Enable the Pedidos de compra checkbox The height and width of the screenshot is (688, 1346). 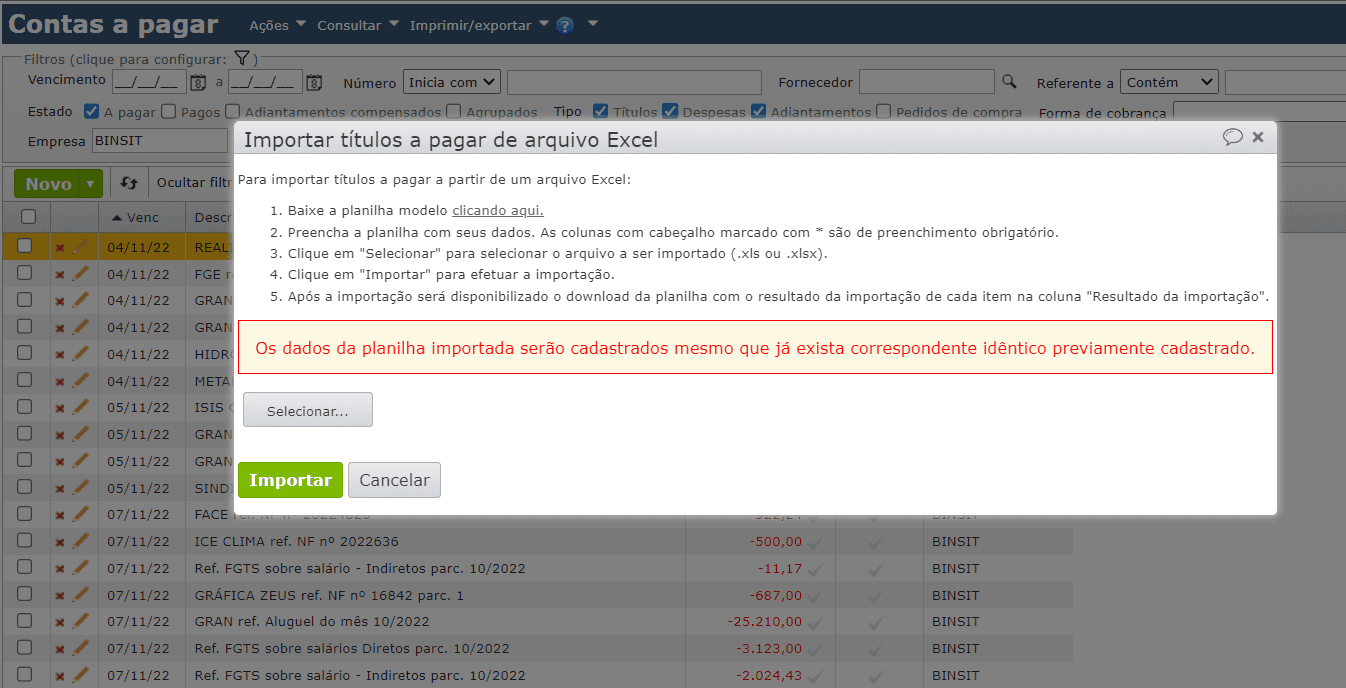coord(883,112)
